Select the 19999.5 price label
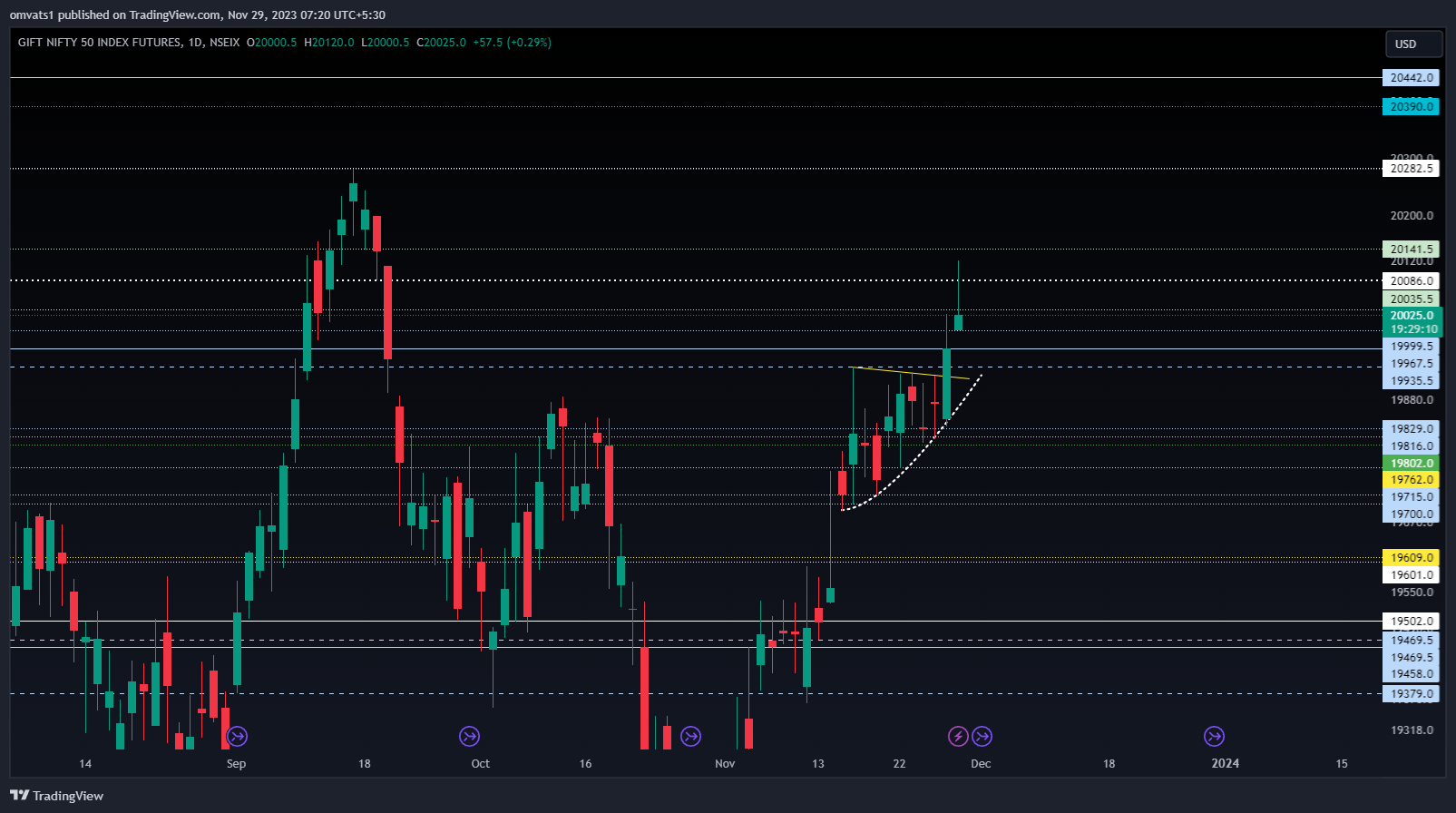Viewport: 1456px width, 813px height. click(x=1411, y=347)
